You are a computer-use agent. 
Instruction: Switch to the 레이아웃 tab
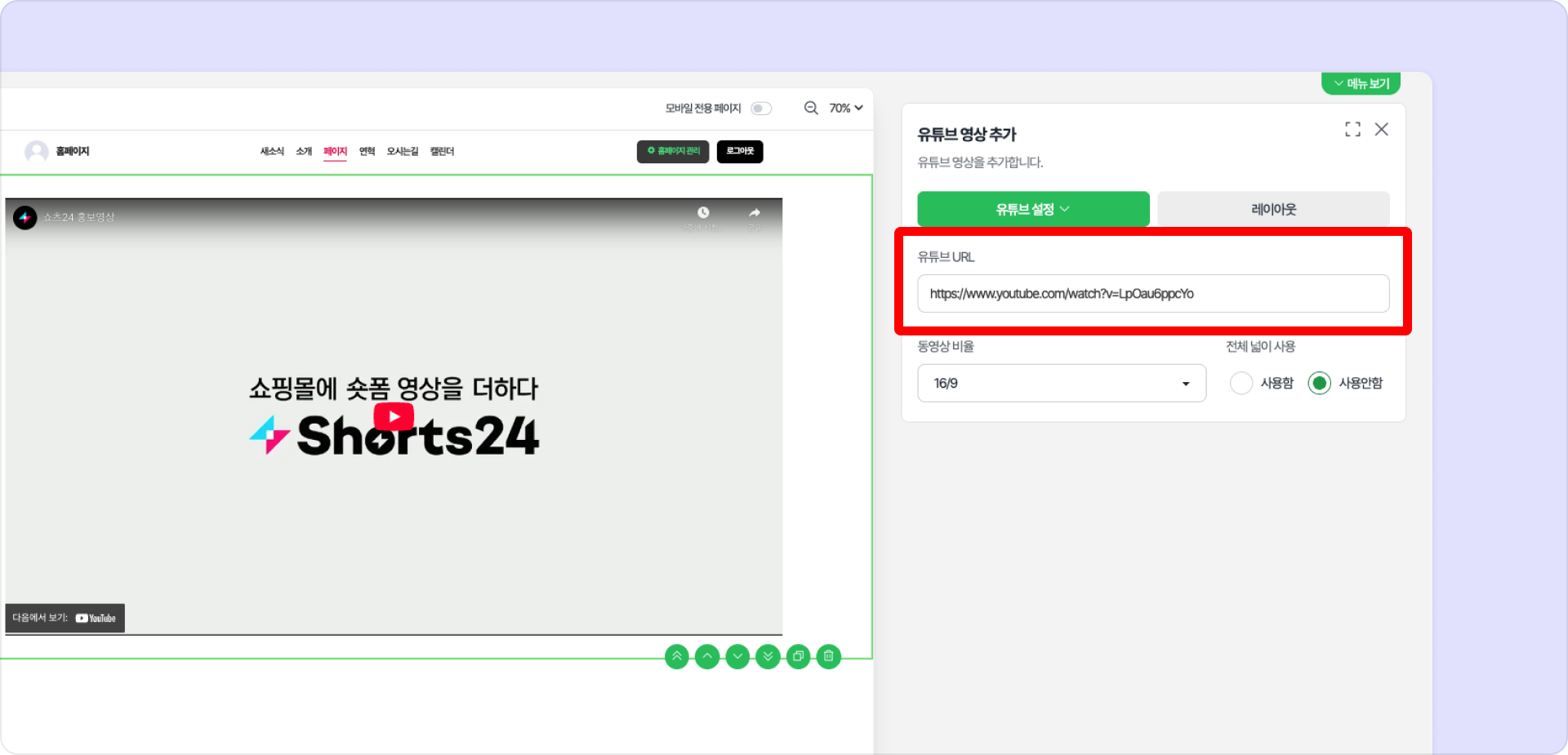(x=1273, y=209)
